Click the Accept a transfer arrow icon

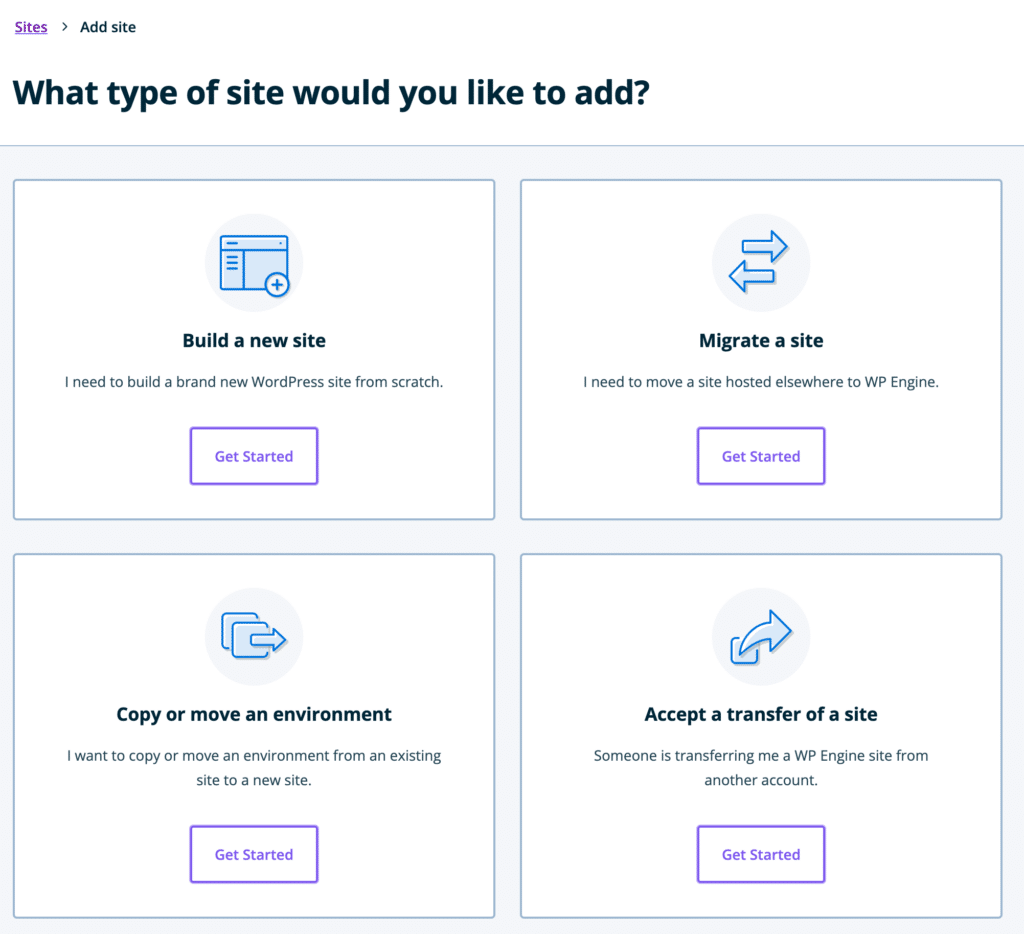pos(760,637)
